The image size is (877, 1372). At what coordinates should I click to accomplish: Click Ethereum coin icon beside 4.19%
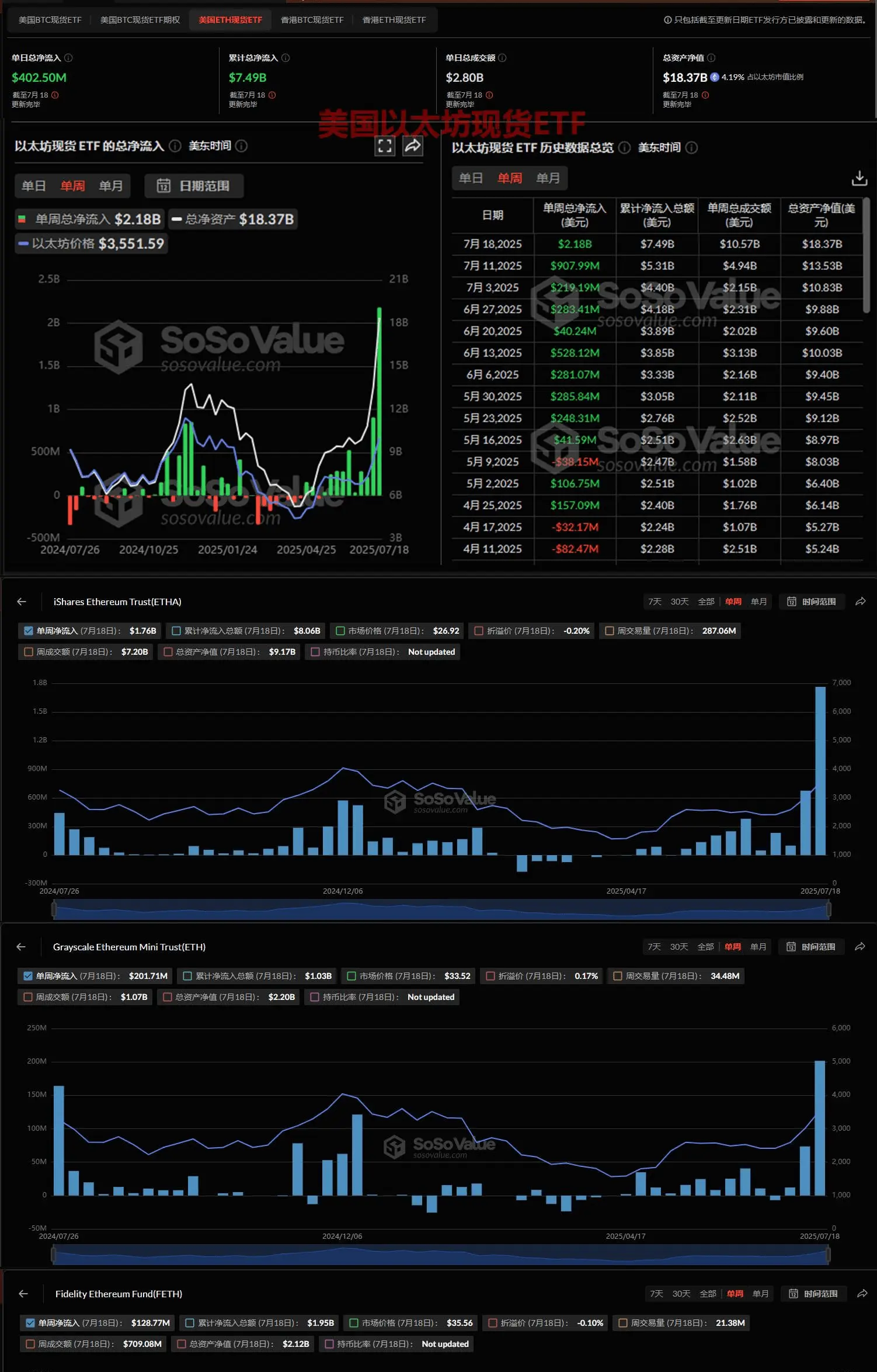coord(715,77)
